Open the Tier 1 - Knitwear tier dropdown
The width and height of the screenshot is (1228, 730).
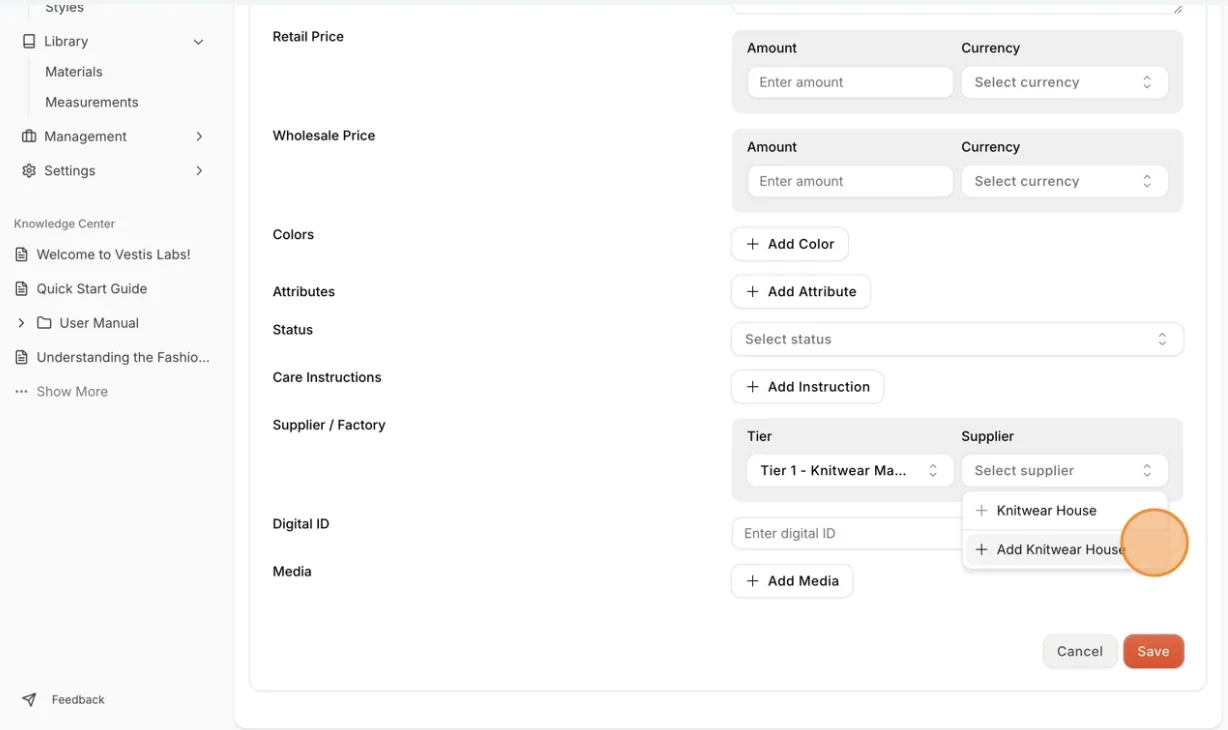pyautogui.click(x=850, y=470)
